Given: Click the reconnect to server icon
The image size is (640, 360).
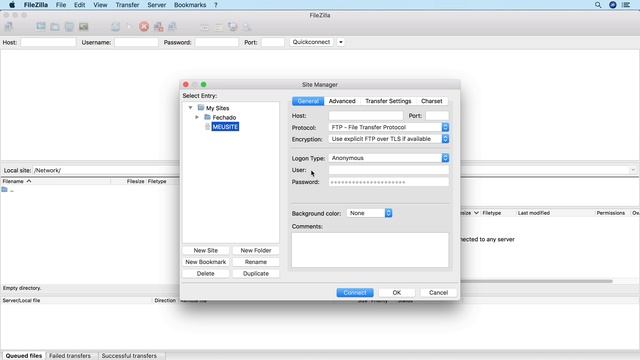Looking at the screenshot, I should pyautogui.click(x=172, y=27).
